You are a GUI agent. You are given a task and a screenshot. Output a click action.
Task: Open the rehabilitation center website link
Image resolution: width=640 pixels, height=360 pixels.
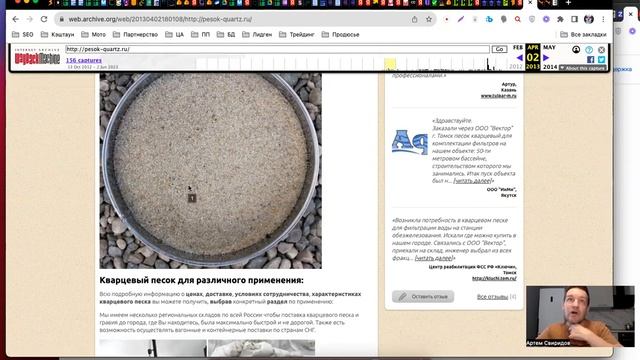click(x=494, y=278)
